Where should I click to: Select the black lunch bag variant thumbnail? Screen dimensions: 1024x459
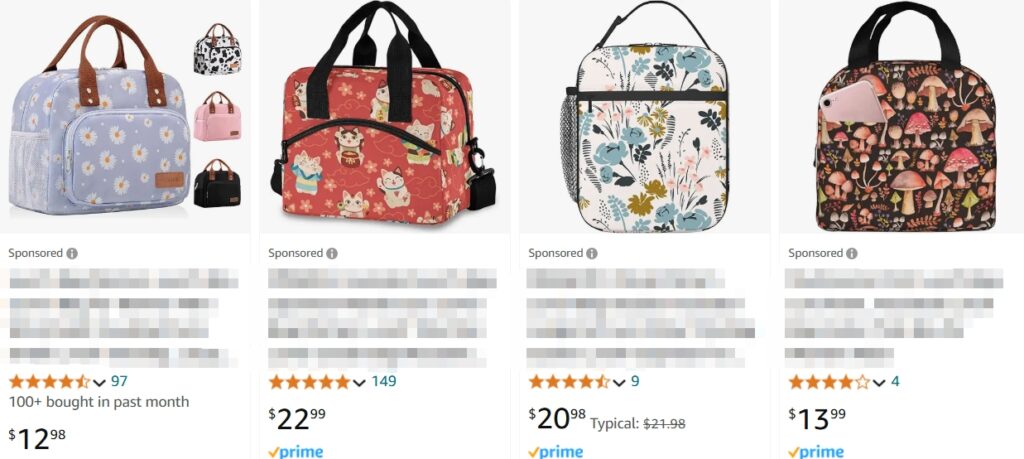pos(217,183)
